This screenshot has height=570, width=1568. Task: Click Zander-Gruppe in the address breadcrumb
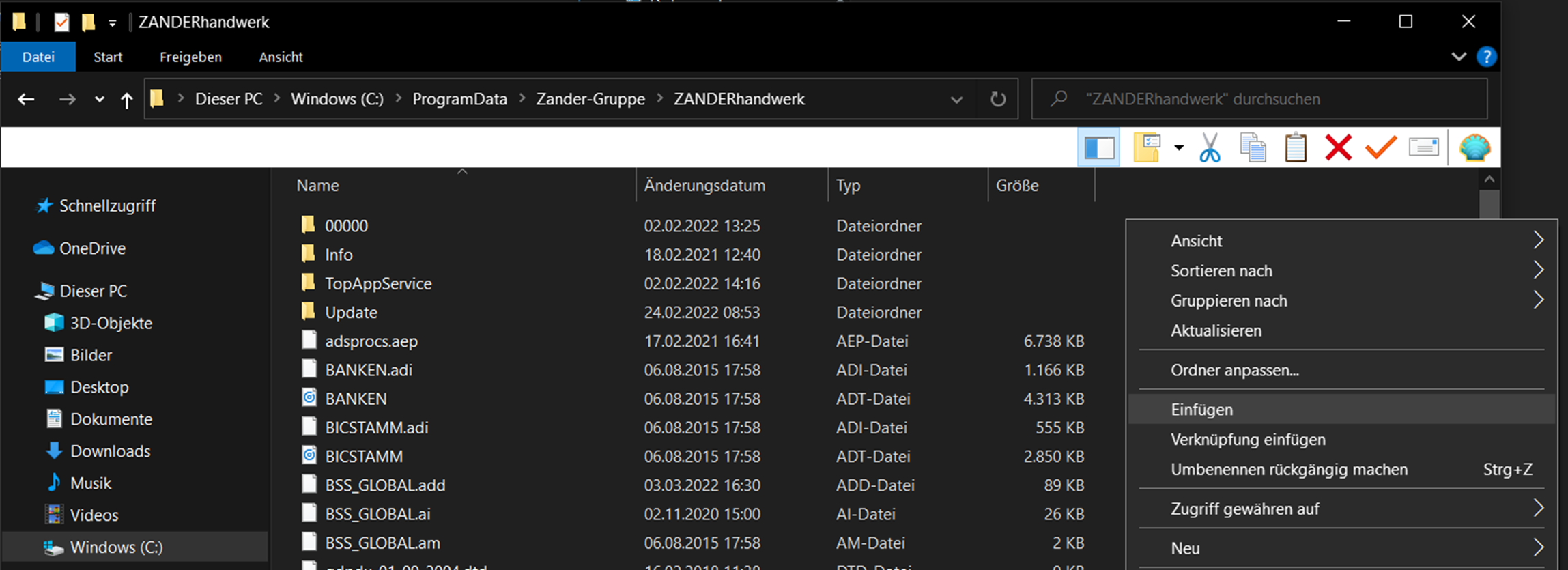(x=590, y=99)
